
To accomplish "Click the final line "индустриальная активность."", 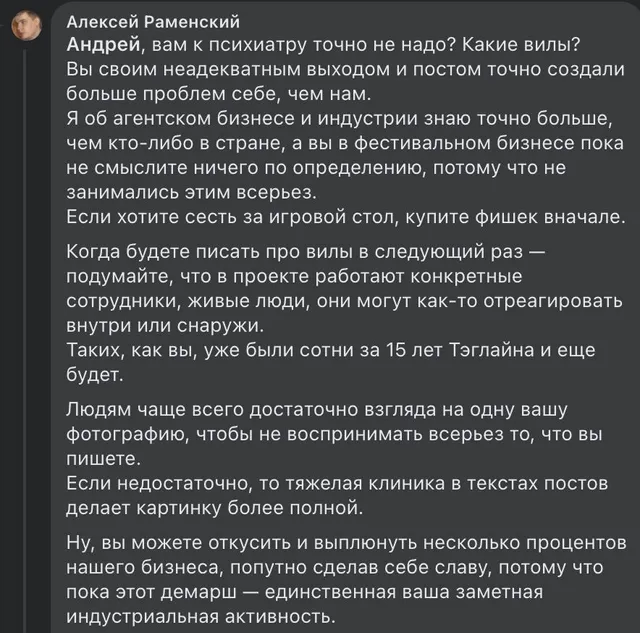I will point(201,617).
